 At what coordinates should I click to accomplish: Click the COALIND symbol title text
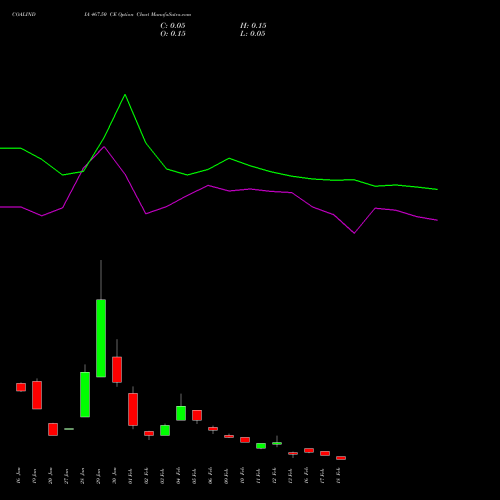[x=24, y=15]
